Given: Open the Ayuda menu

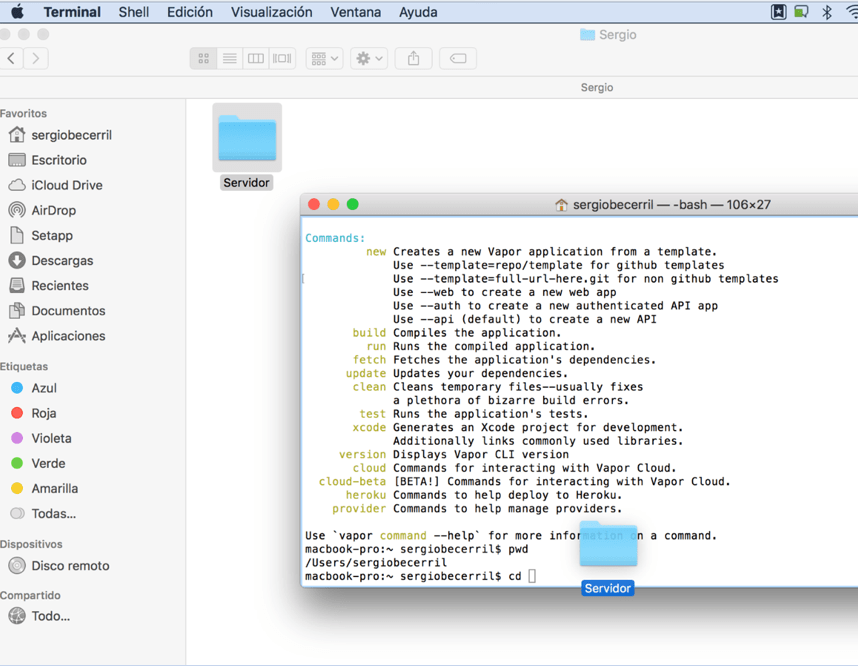Looking at the screenshot, I should pyautogui.click(x=418, y=12).
